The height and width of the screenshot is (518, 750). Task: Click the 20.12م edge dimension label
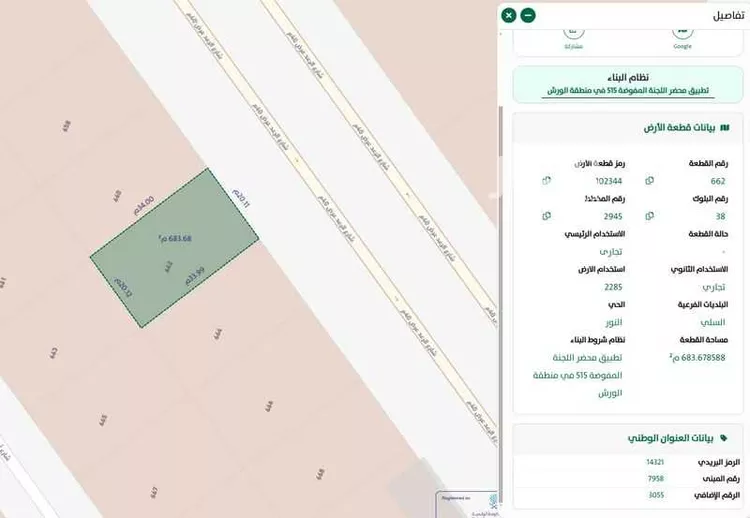pyautogui.click(x=122, y=288)
